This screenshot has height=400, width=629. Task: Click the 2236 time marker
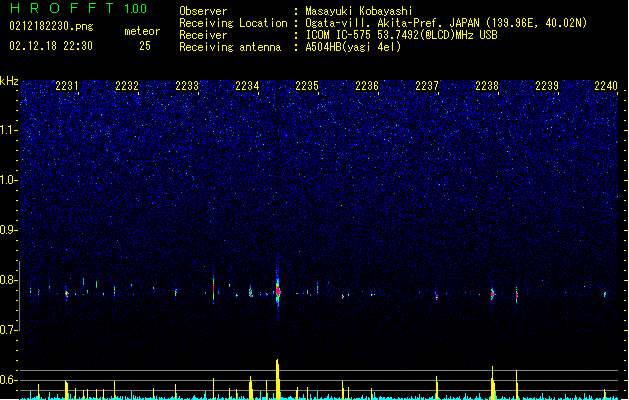(x=367, y=86)
